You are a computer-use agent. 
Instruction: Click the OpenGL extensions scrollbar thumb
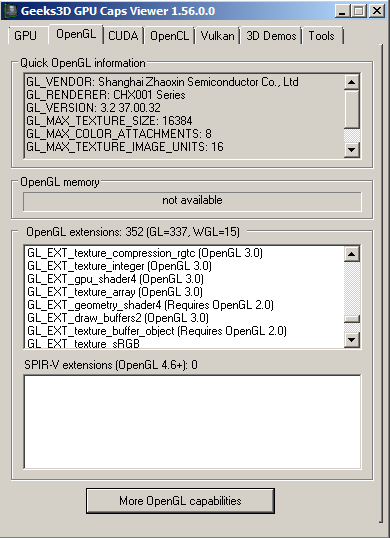point(352,319)
